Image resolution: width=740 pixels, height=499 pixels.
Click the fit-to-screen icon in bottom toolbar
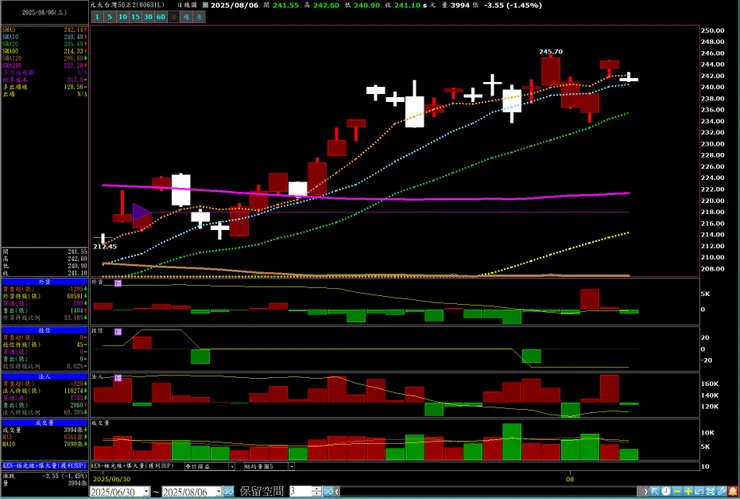(710, 491)
